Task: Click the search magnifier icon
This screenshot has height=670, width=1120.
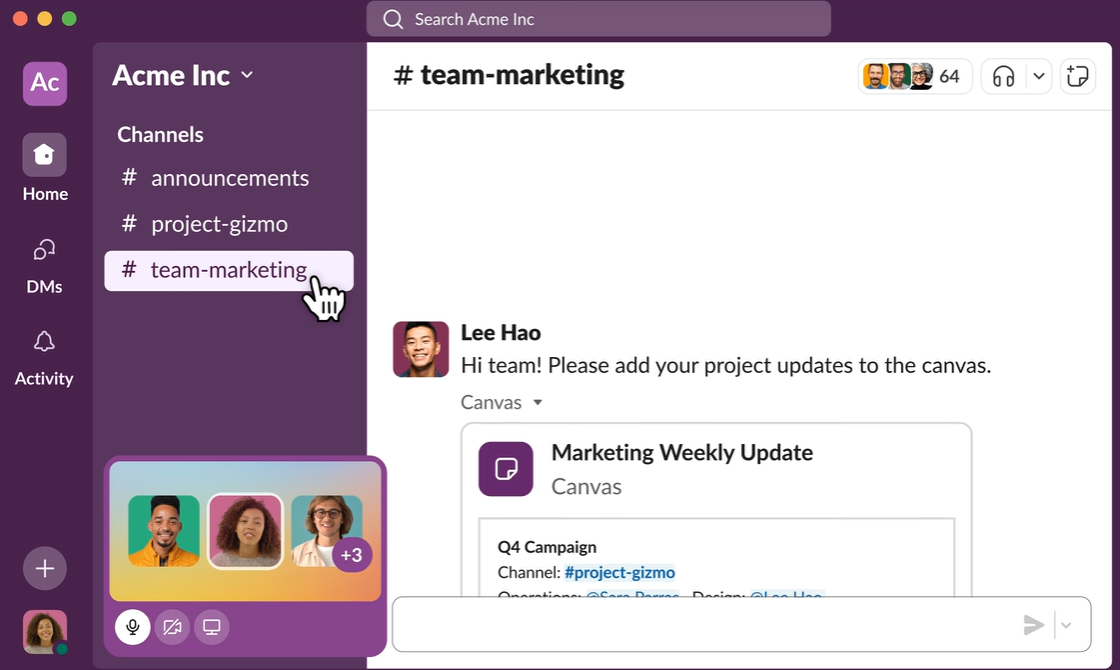Action: 393,19
